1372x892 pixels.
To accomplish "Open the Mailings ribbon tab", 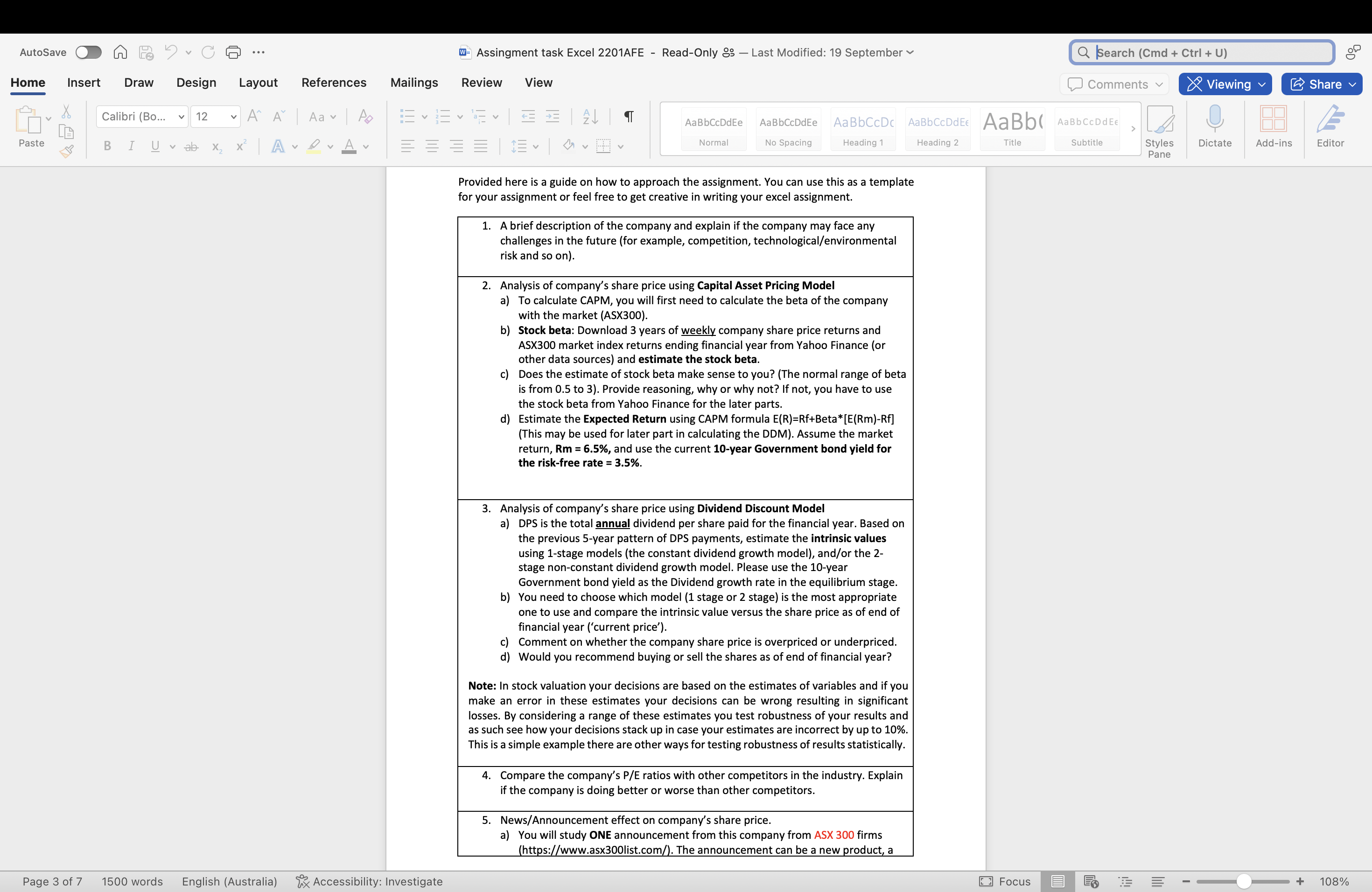I will tap(413, 83).
